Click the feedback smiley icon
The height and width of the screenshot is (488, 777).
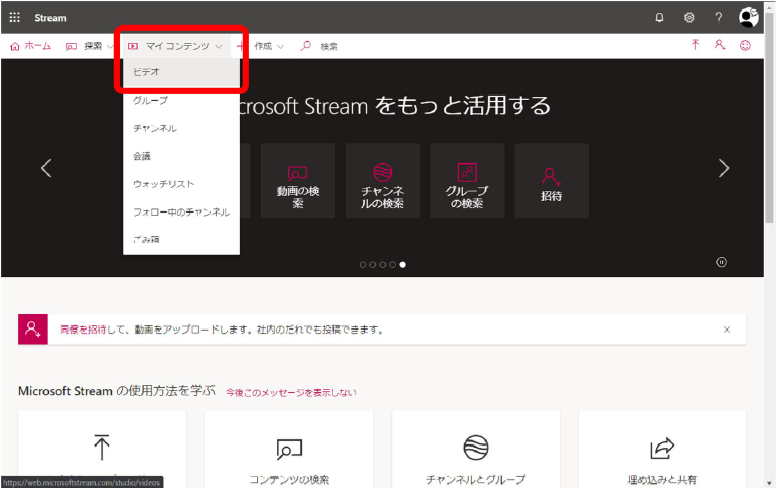[745, 46]
